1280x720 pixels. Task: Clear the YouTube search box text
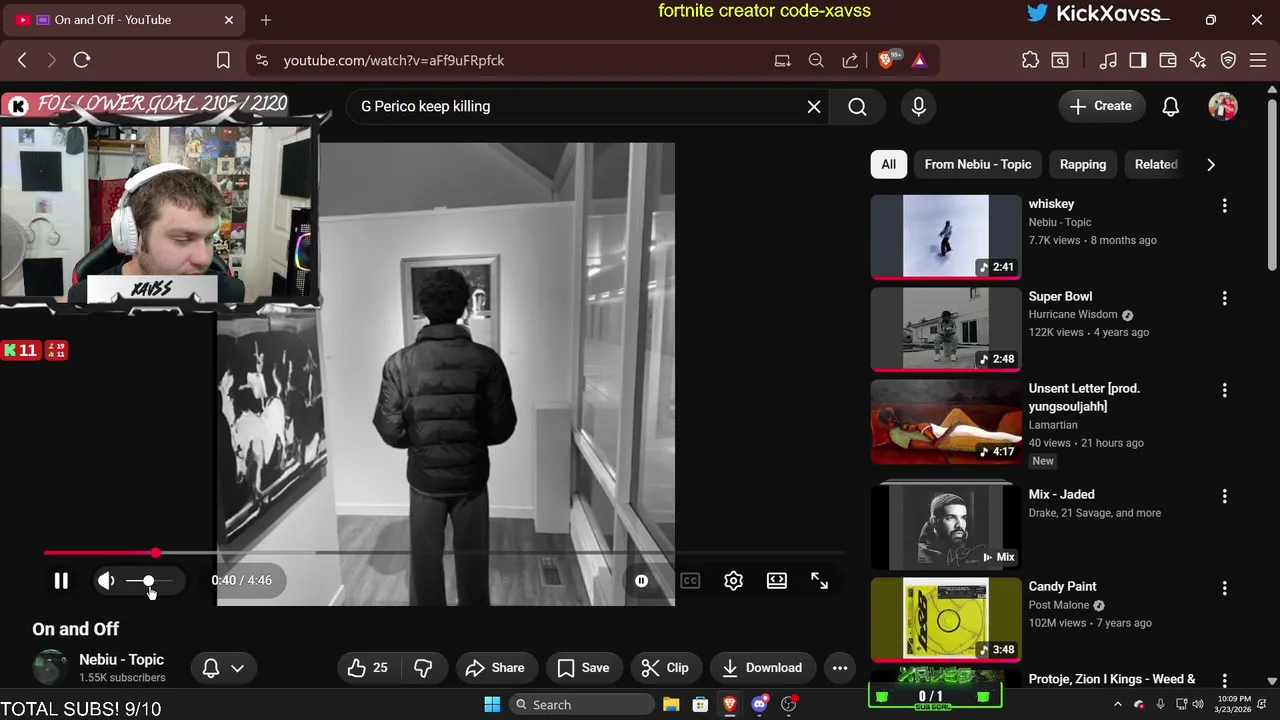(x=814, y=106)
